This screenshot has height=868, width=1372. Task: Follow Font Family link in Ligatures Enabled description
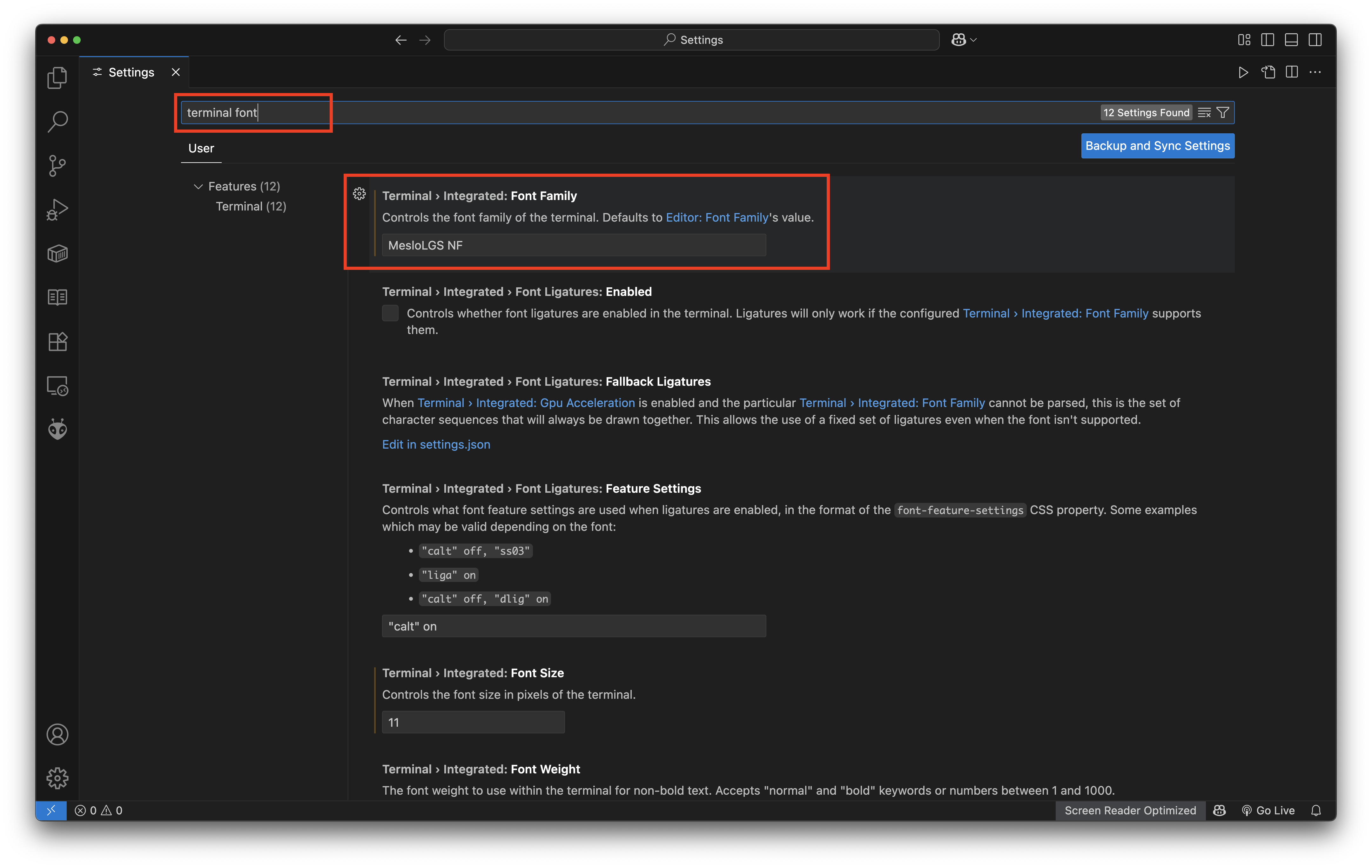(x=1055, y=314)
